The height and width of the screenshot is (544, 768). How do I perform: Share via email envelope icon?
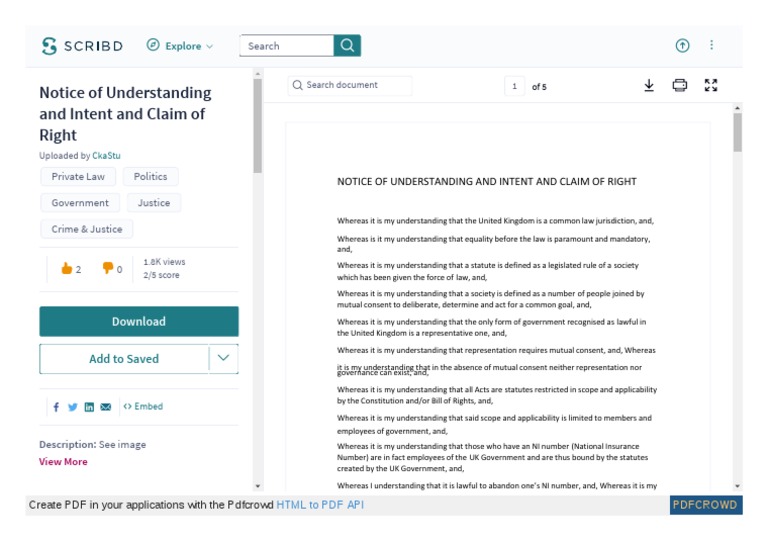click(x=106, y=407)
